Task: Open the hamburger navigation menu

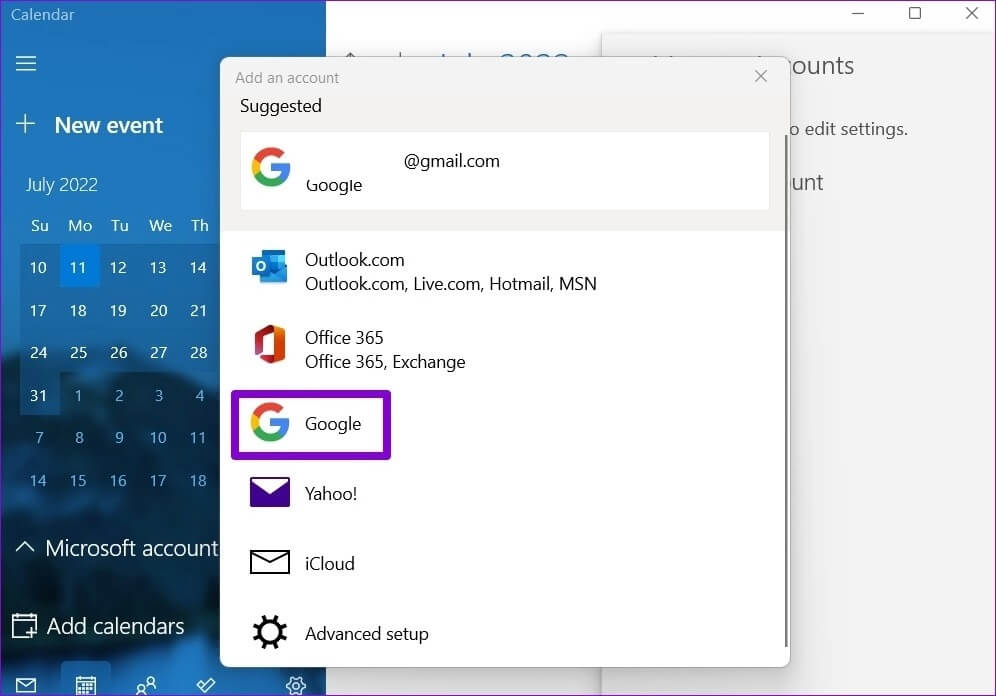Action: [x=26, y=63]
